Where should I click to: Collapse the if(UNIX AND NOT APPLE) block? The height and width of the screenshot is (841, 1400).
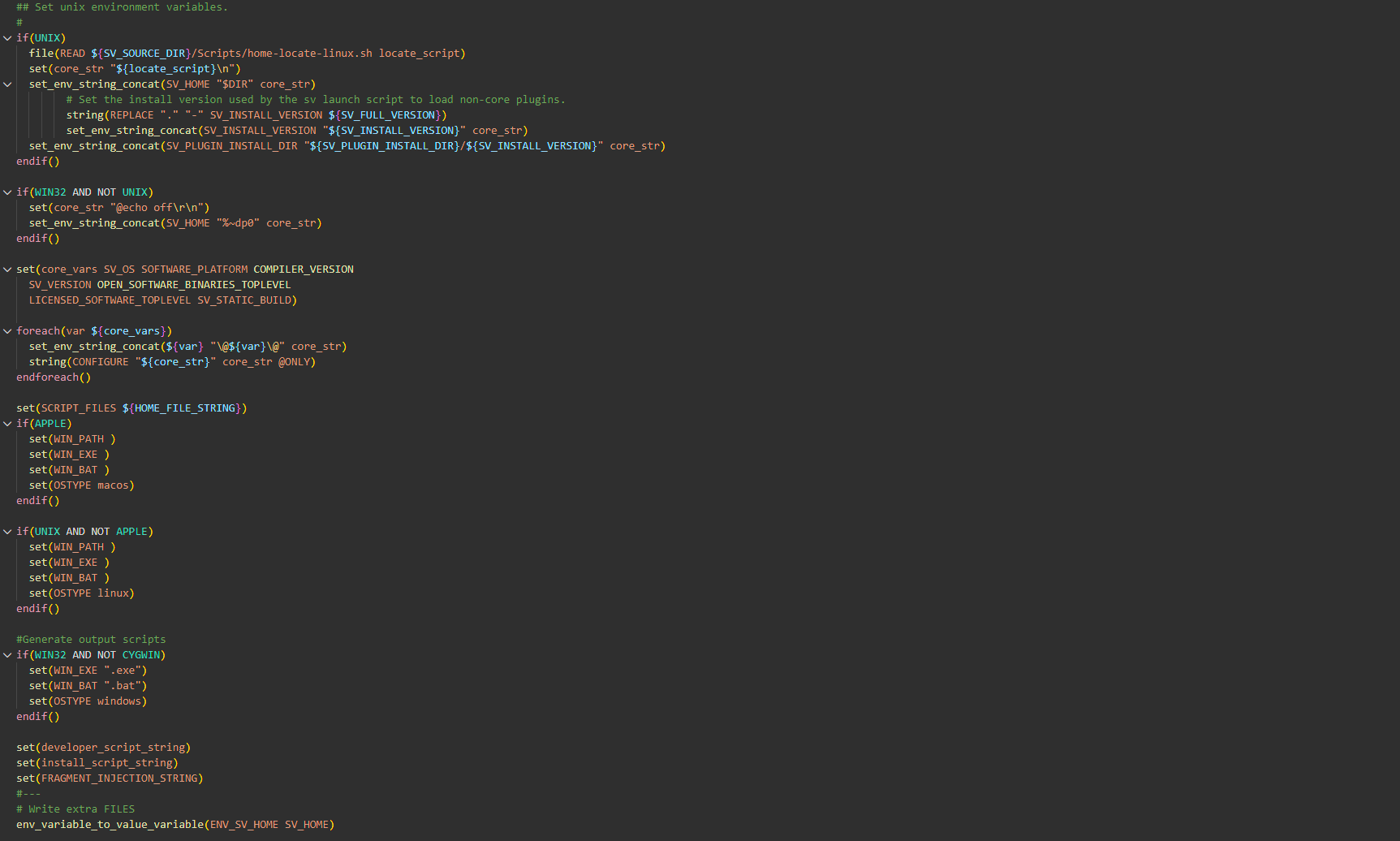7,532
